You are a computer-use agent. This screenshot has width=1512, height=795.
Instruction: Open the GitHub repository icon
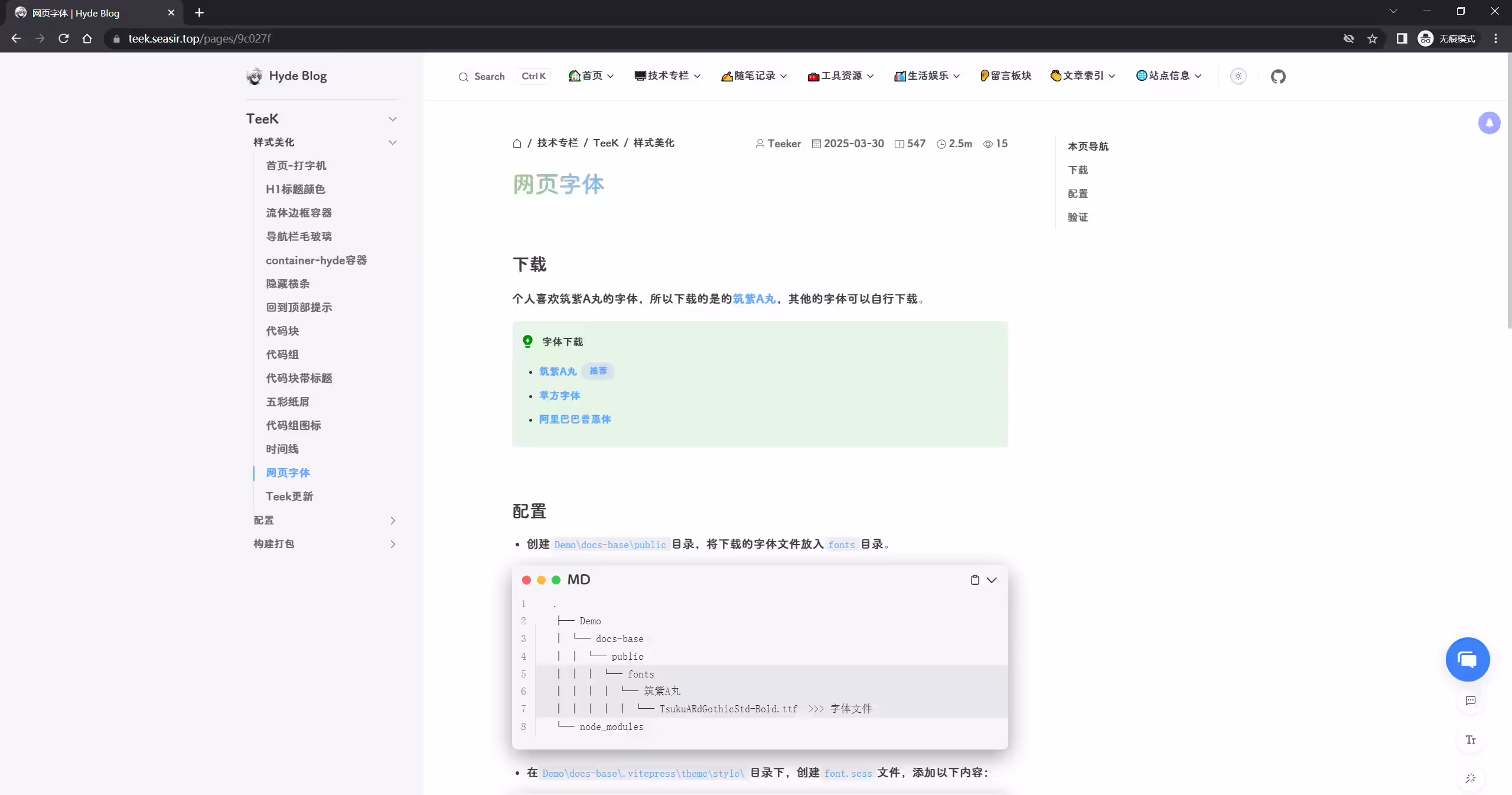coord(1278,76)
